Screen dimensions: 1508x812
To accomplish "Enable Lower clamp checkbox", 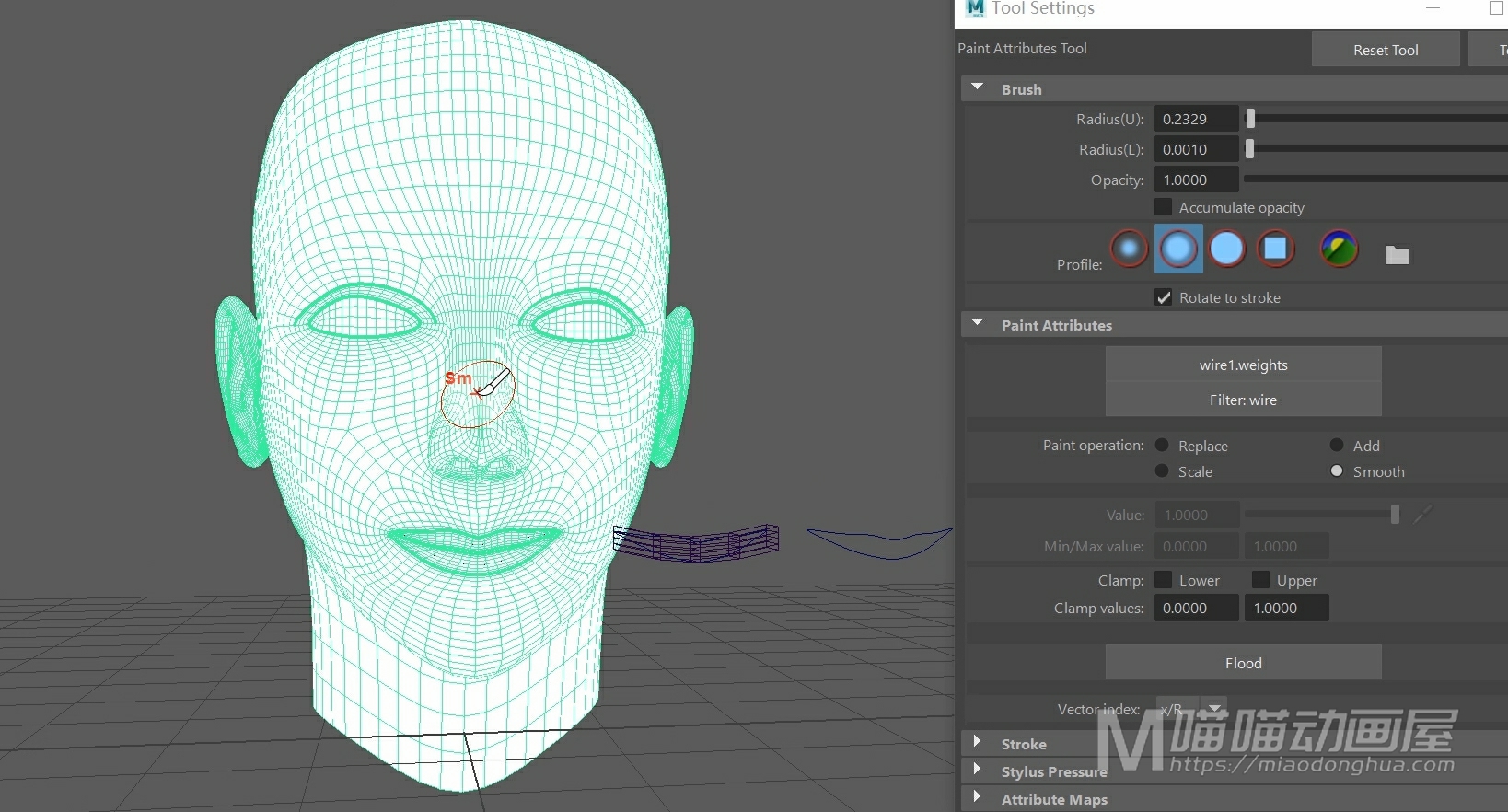I will tap(1164, 580).
